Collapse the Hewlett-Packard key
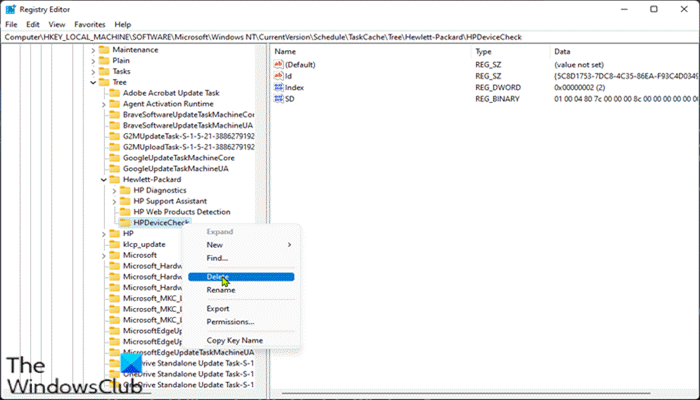Image resolution: width=700 pixels, height=400 pixels. 104,180
